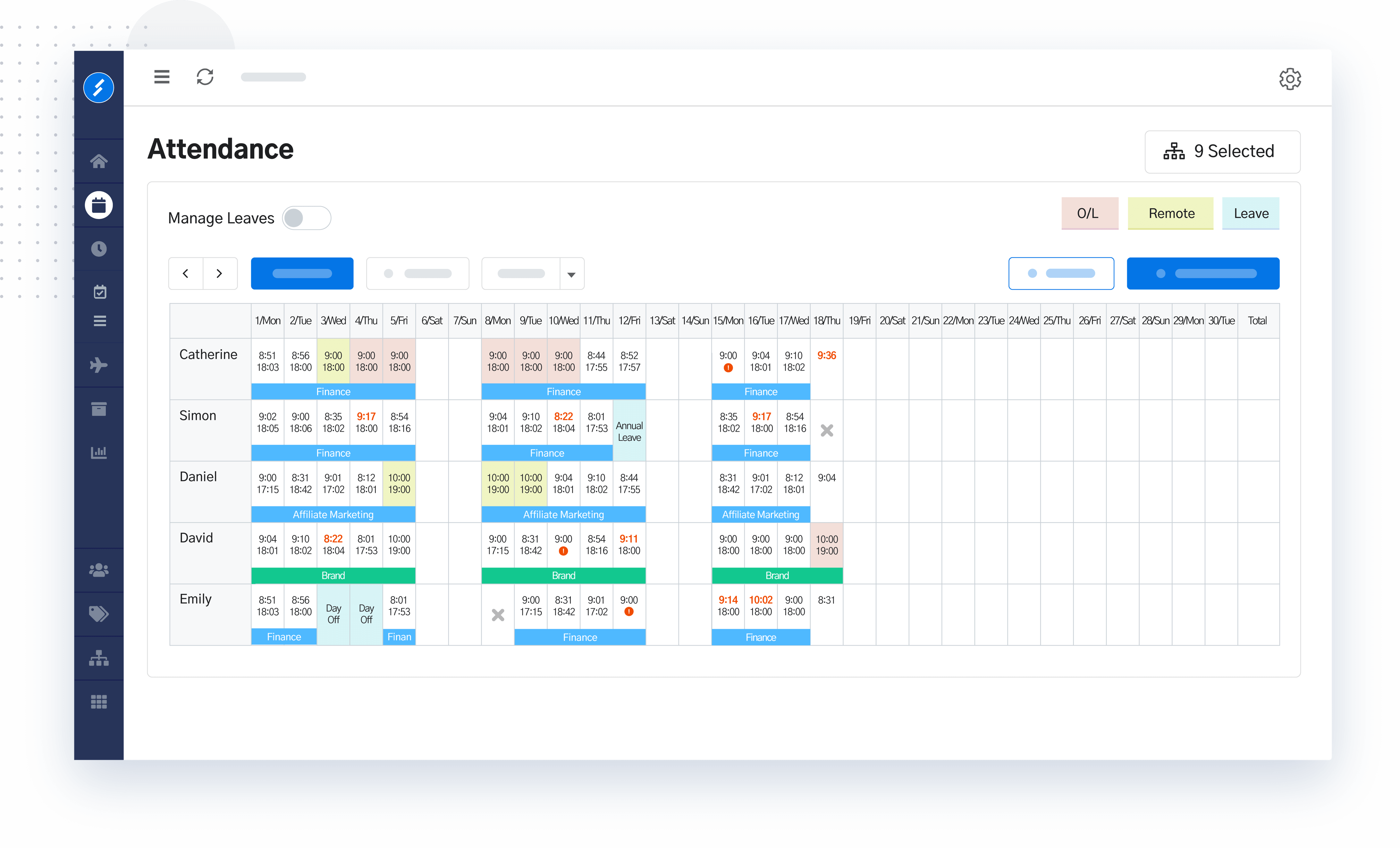Click Simon's Annual Leave cell on 12/Fri
This screenshot has height=848, width=1400.
629,431
